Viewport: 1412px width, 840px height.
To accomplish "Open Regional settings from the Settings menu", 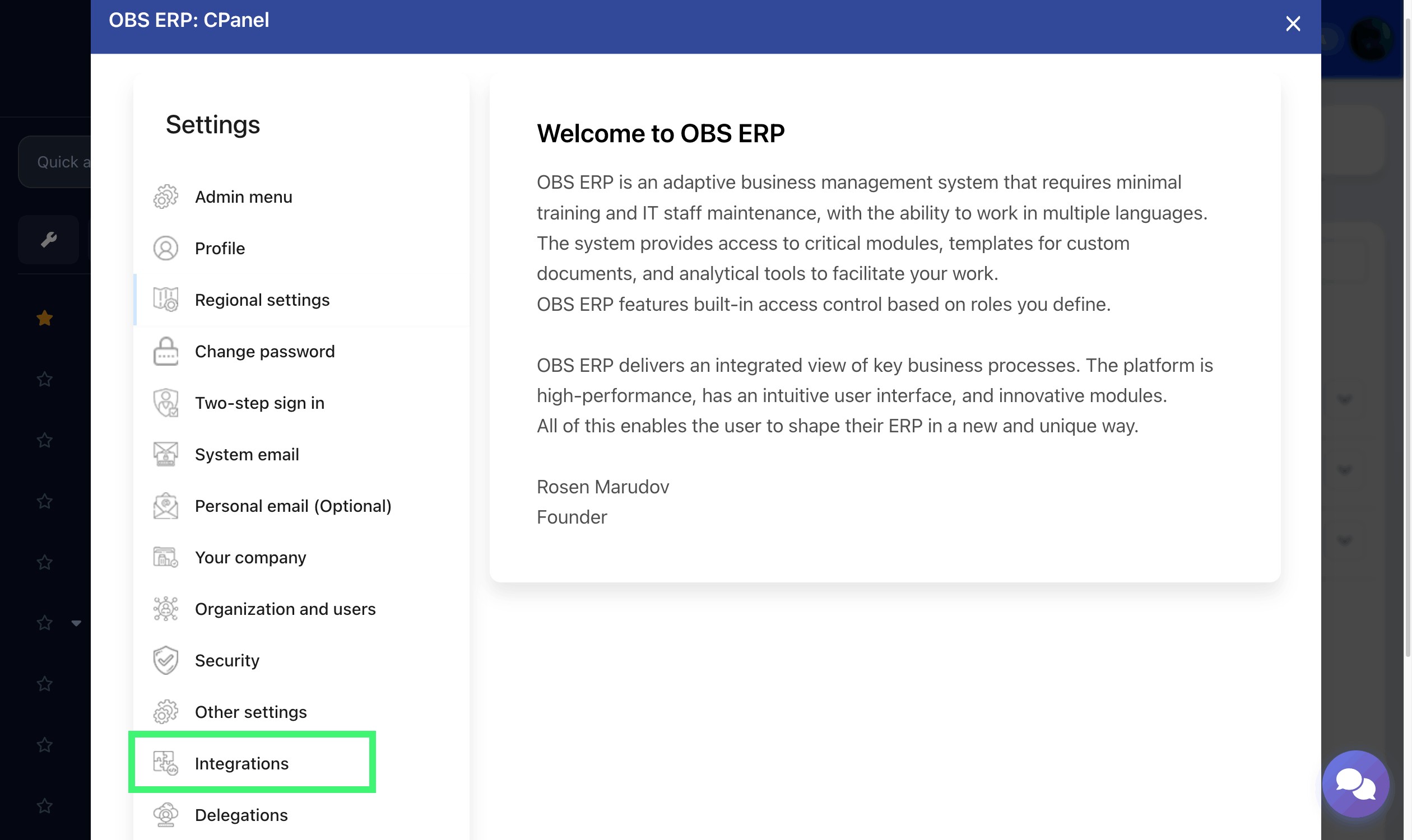I will (x=263, y=300).
